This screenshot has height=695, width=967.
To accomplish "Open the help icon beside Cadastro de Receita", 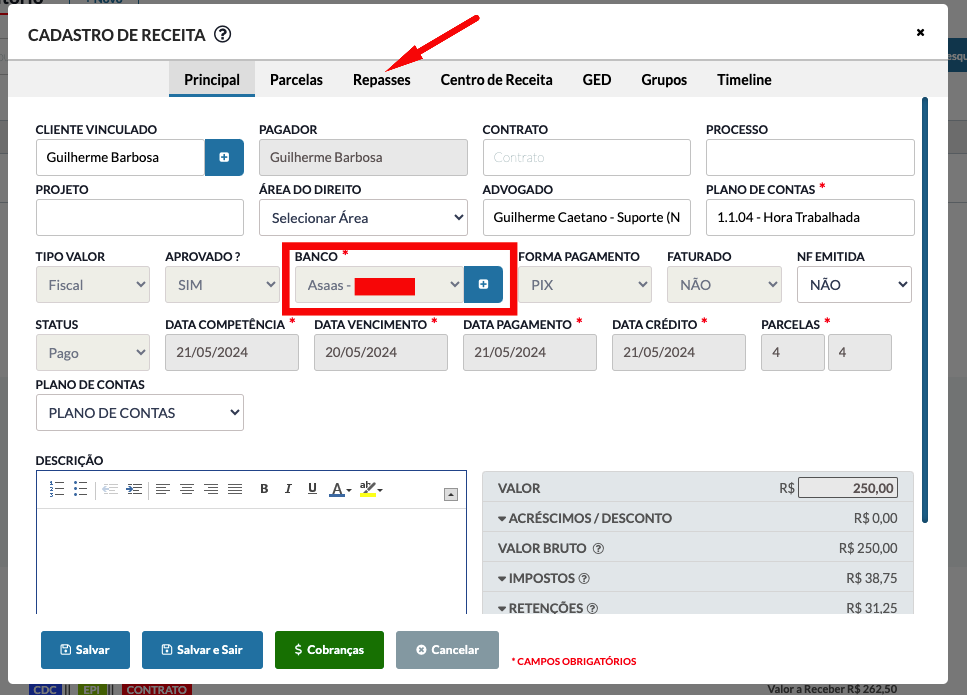I will (x=223, y=35).
